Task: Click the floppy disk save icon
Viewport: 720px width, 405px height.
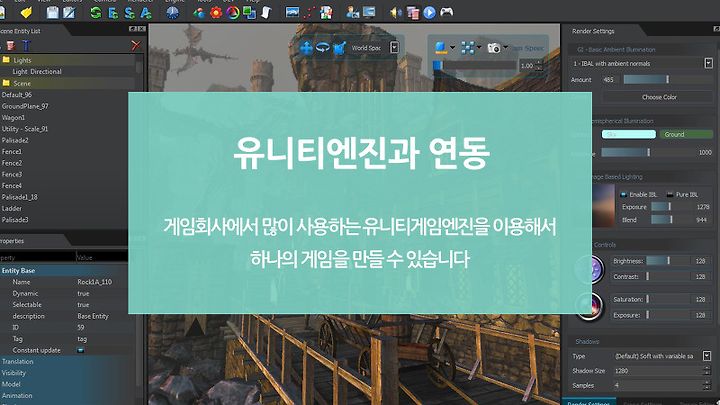Action: [x=53, y=12]
